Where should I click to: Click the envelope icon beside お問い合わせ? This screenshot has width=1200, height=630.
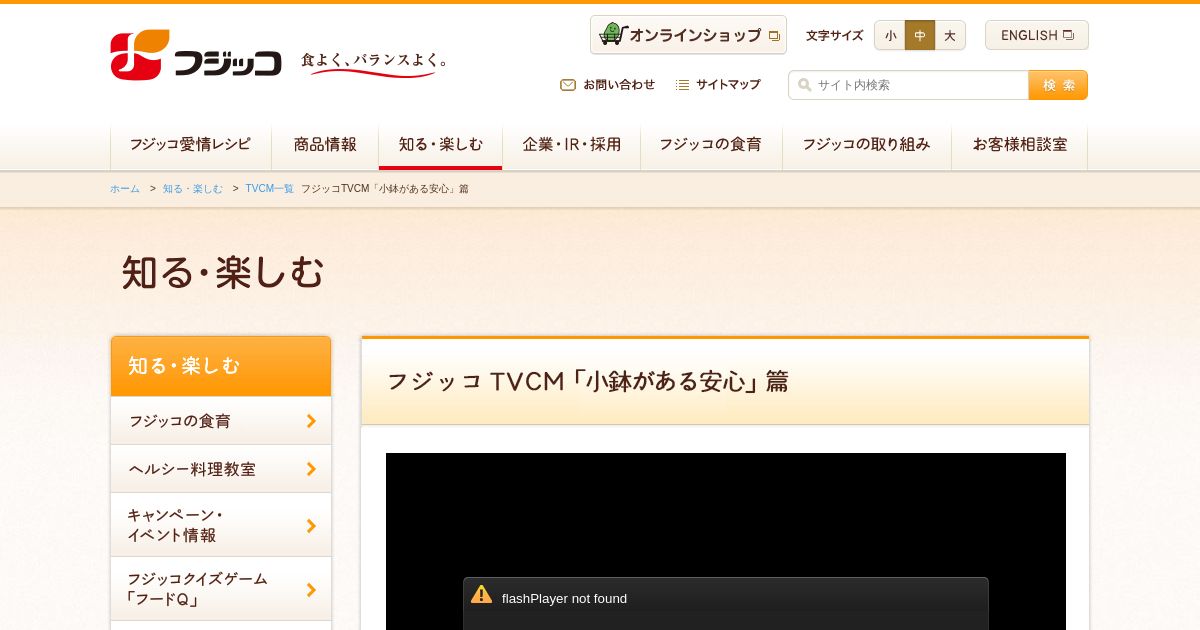568,85
